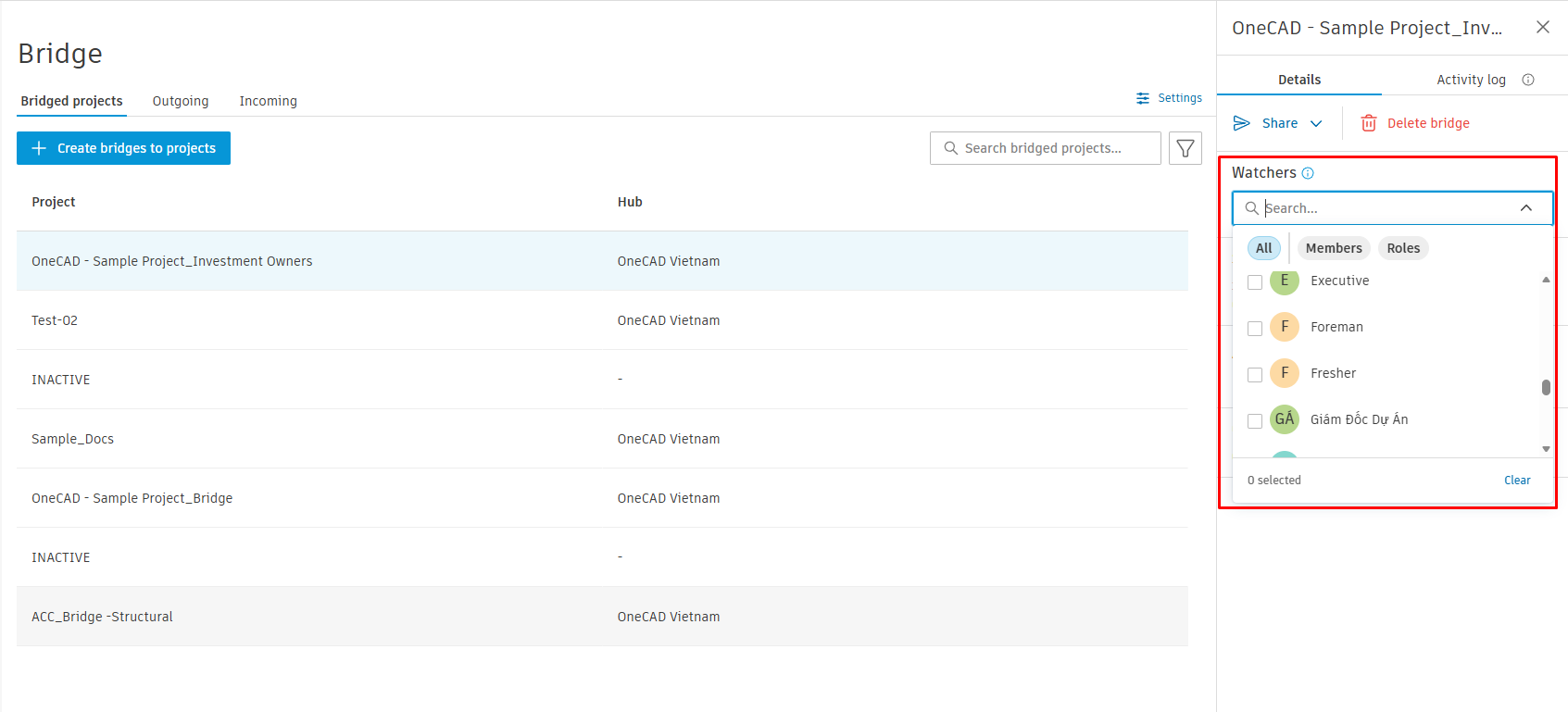Click the watchers list scrollbar thumb

[x=1546, y=387]
